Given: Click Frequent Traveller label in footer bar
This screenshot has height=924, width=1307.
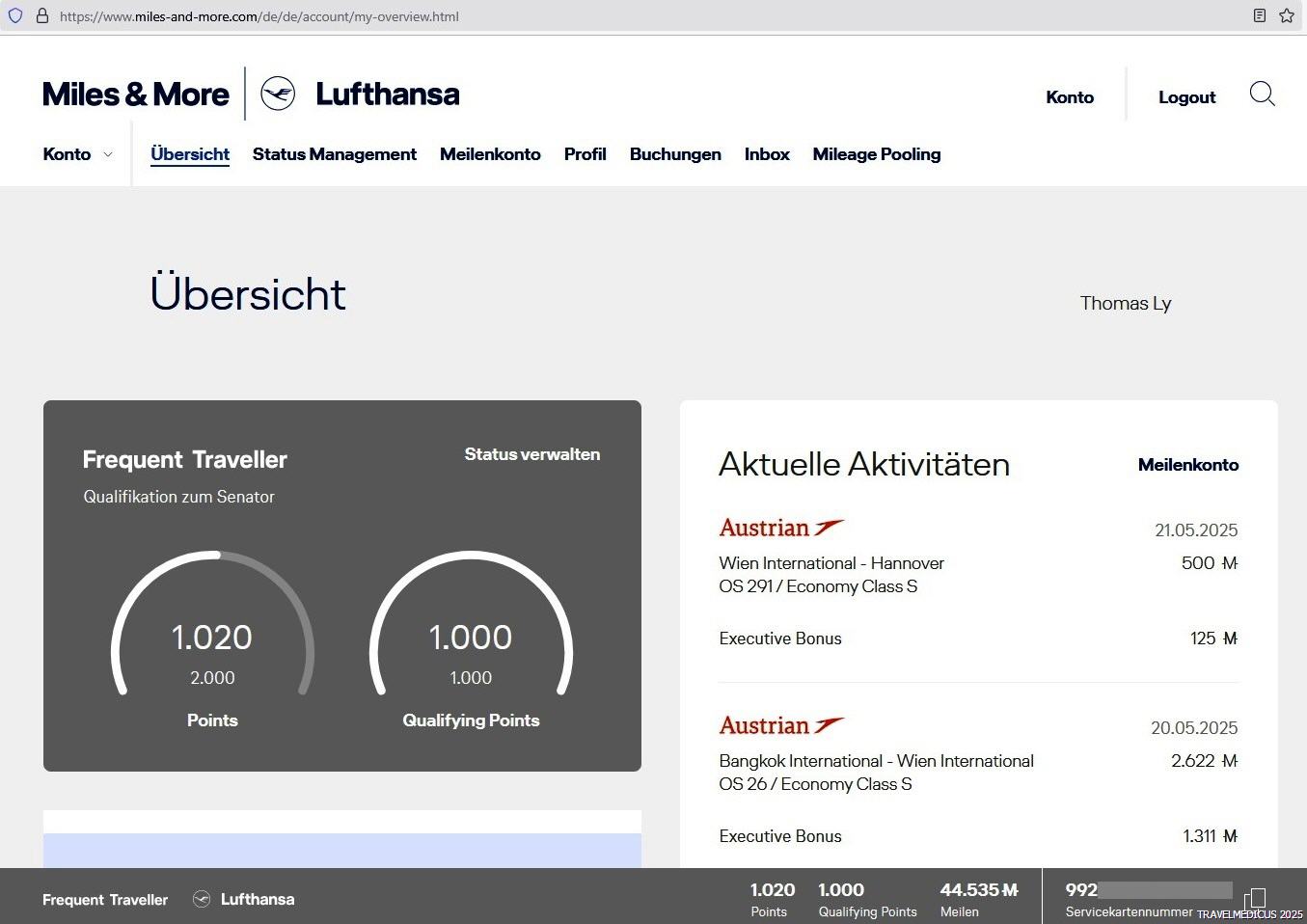Looking at the screenshot, I should click(105, 900).
